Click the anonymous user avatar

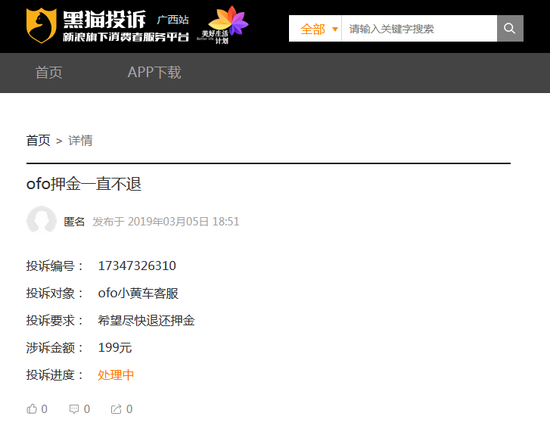coord(41,220)
